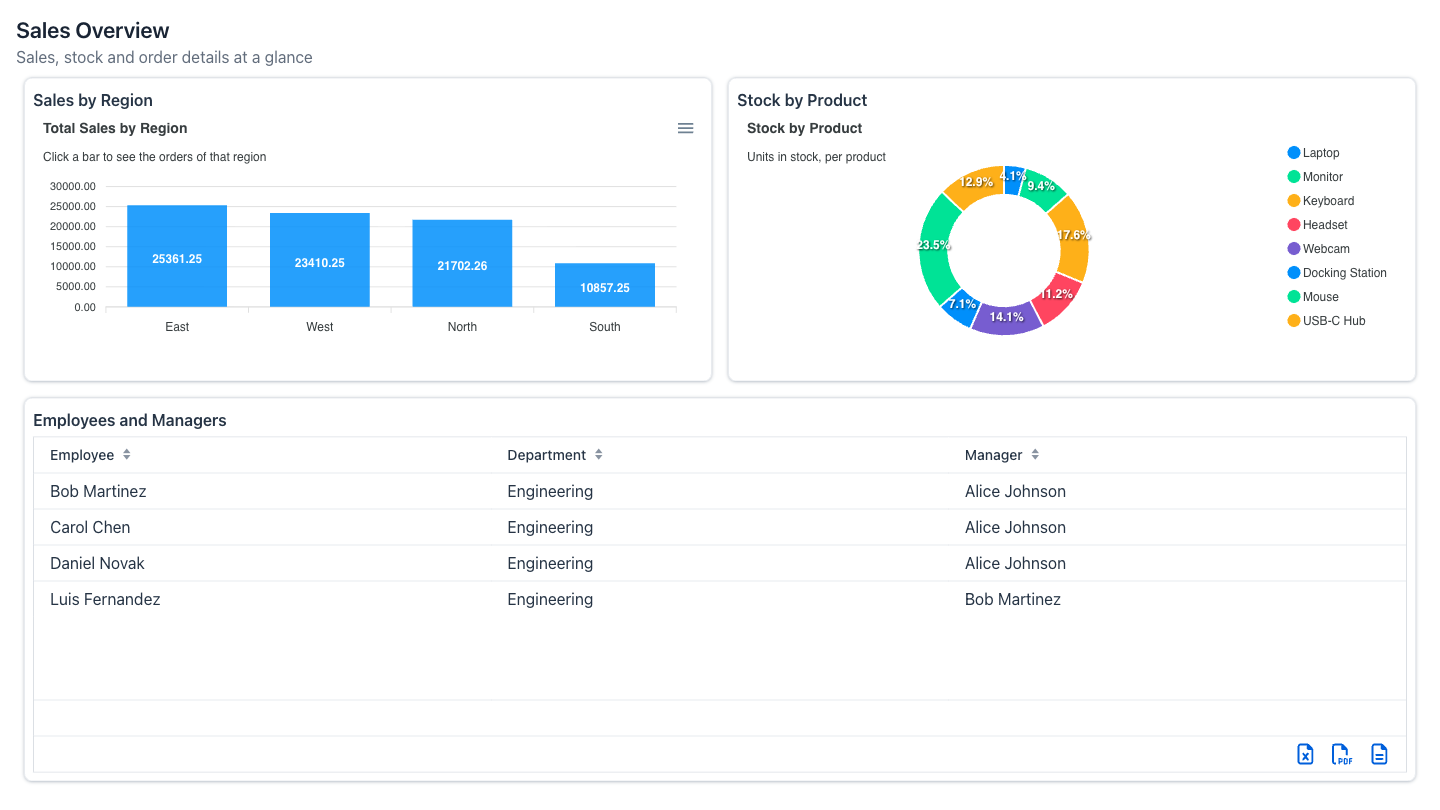The image size is (1440, 810).
Task: Export employees table as CSV text file
Action: [x=1379, y=754]
